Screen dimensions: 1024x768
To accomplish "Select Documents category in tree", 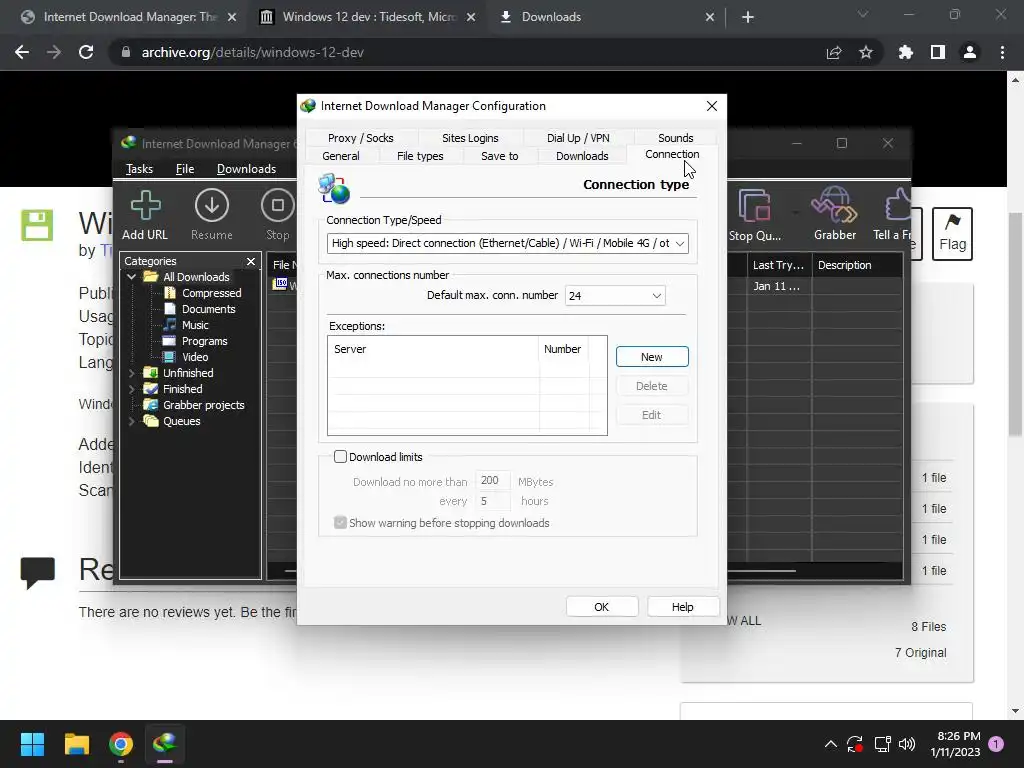I will (208, 309).
